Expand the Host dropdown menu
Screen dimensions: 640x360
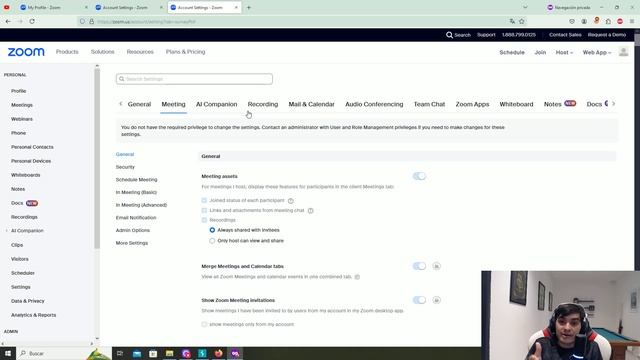click(564, 52)
